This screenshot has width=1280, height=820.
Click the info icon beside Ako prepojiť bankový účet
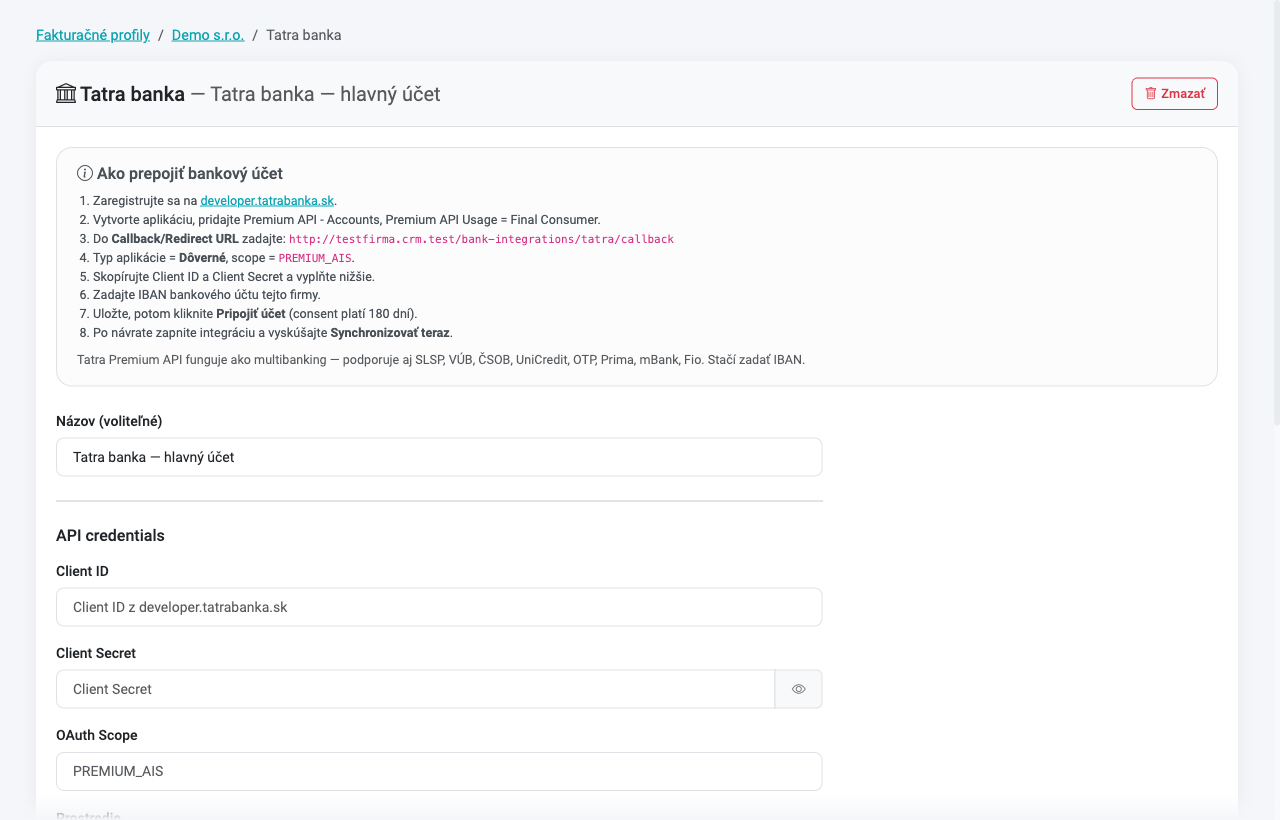[x=85, y=173]
